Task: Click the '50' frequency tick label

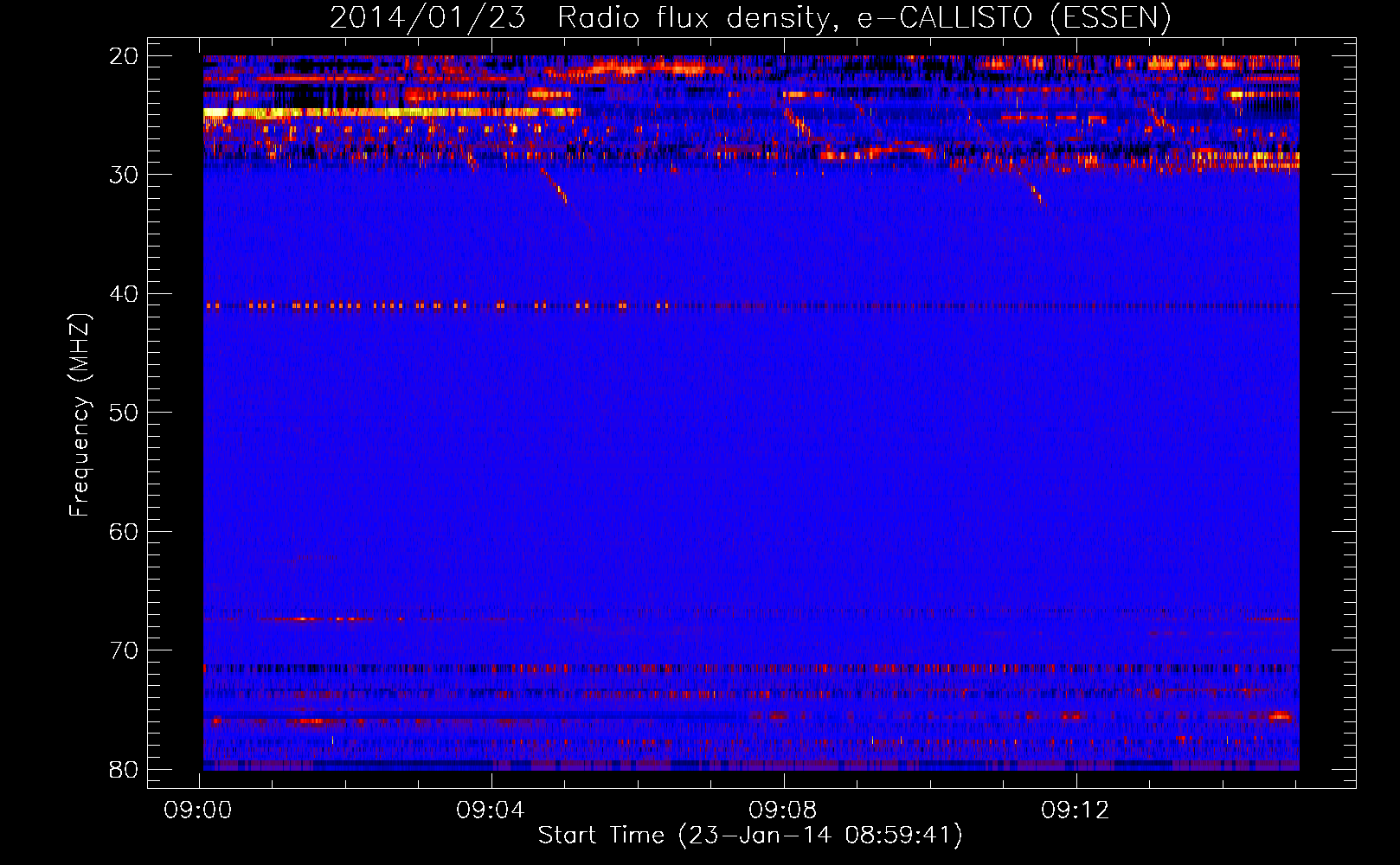Action: tap(124, 413)
